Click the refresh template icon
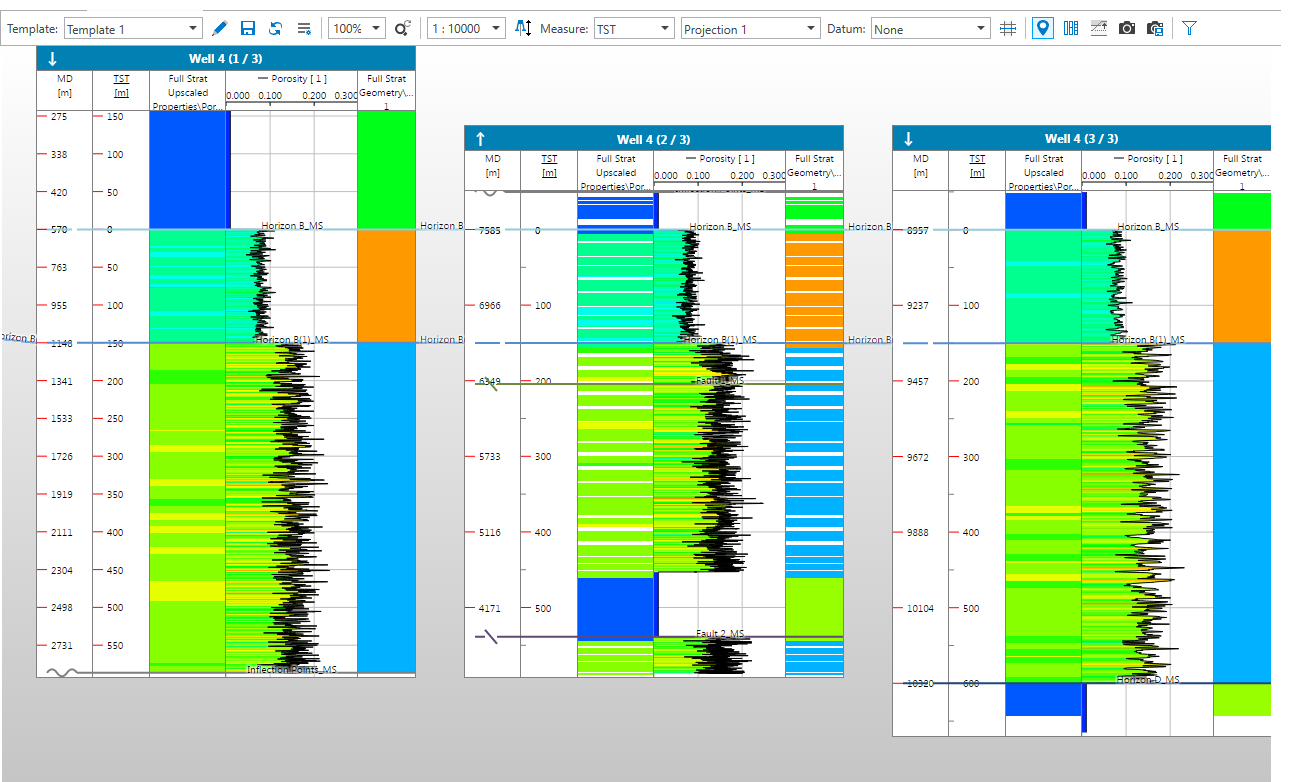Screen dimensions: 1291x782 [x=275, y=29]
